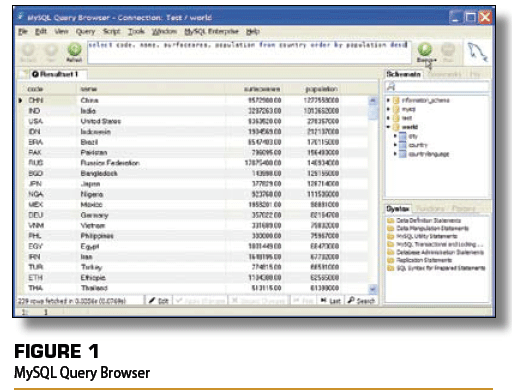Click the SQL Syntax for Prepared Statements folder icon
The height and width of the screenshot is (390, 512).
[390, 268]
